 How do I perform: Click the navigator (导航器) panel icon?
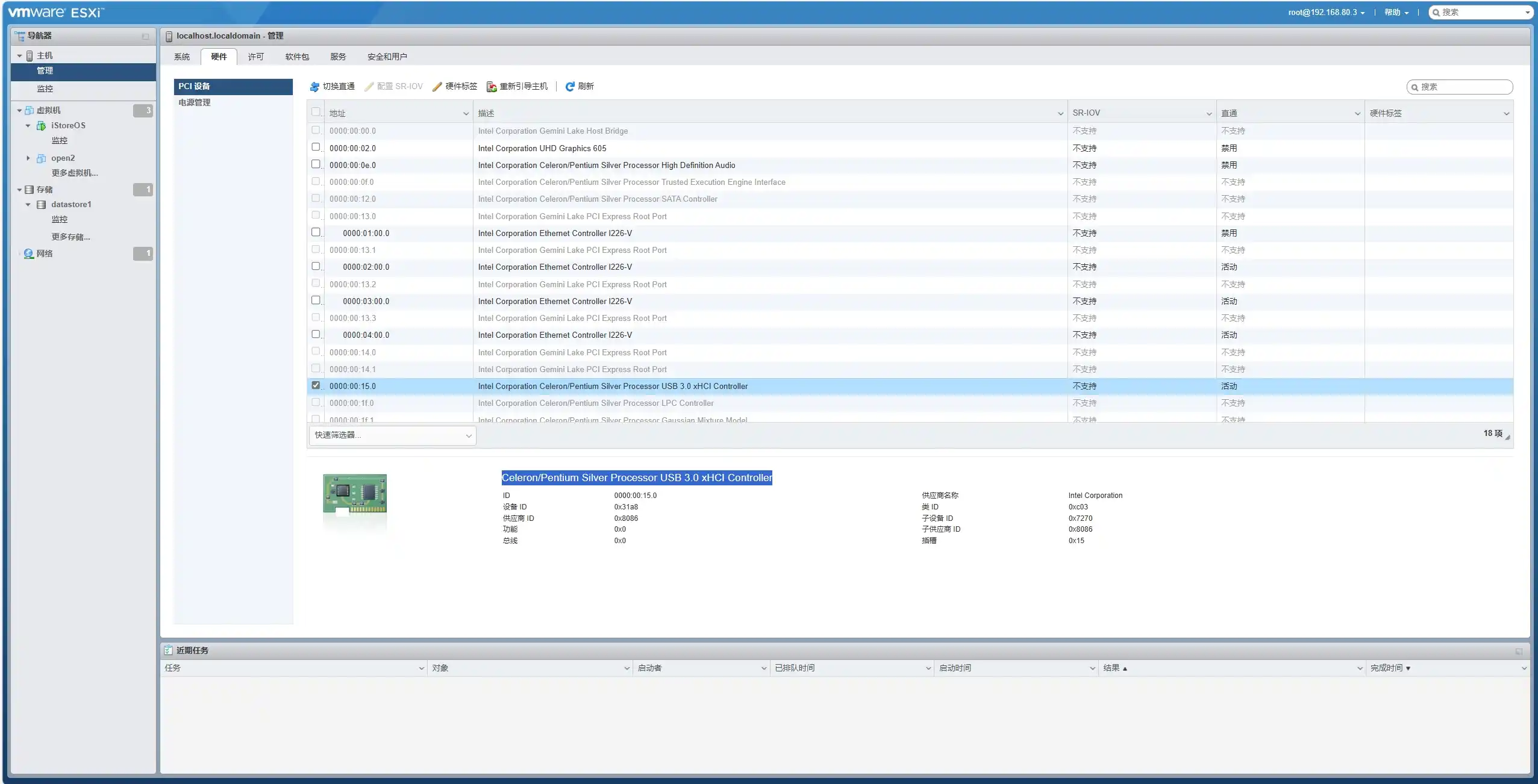(x=20, y=36)
